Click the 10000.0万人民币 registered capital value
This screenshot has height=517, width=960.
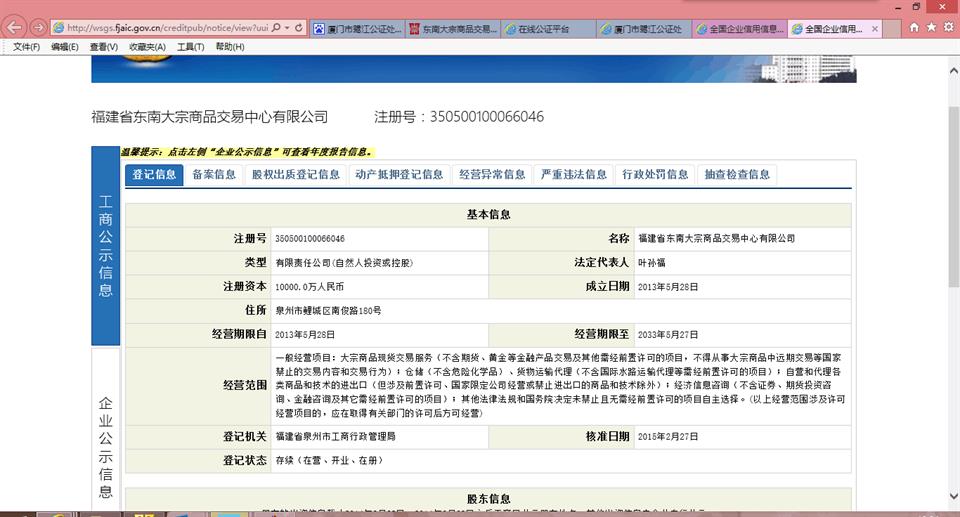pyautogui.click(x=309, y=287)
